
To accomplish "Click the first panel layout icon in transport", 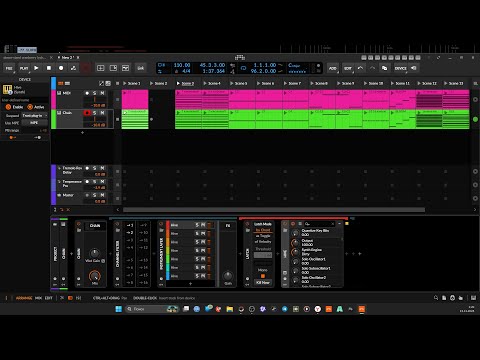I will click(101, 68).
